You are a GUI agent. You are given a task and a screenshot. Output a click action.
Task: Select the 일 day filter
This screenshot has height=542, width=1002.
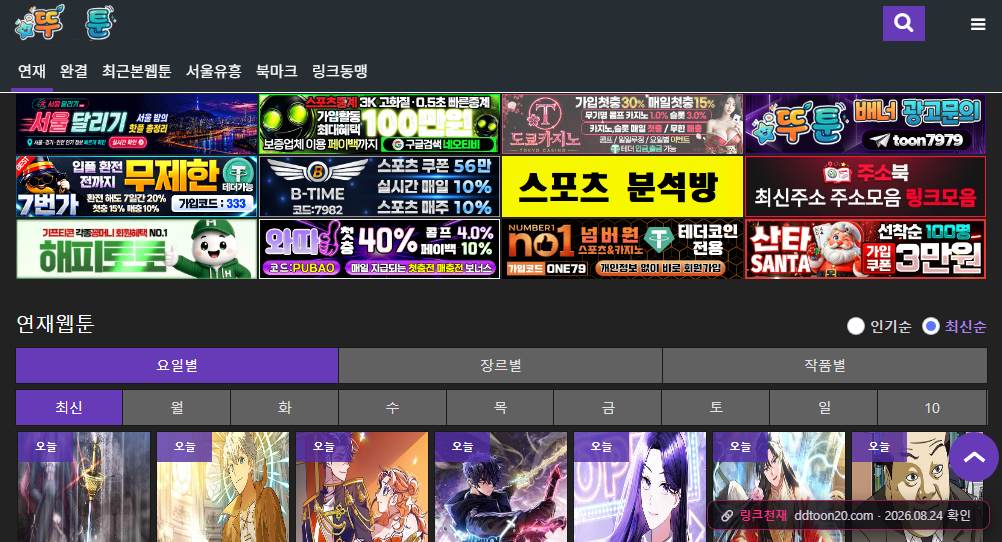(824, 407)
